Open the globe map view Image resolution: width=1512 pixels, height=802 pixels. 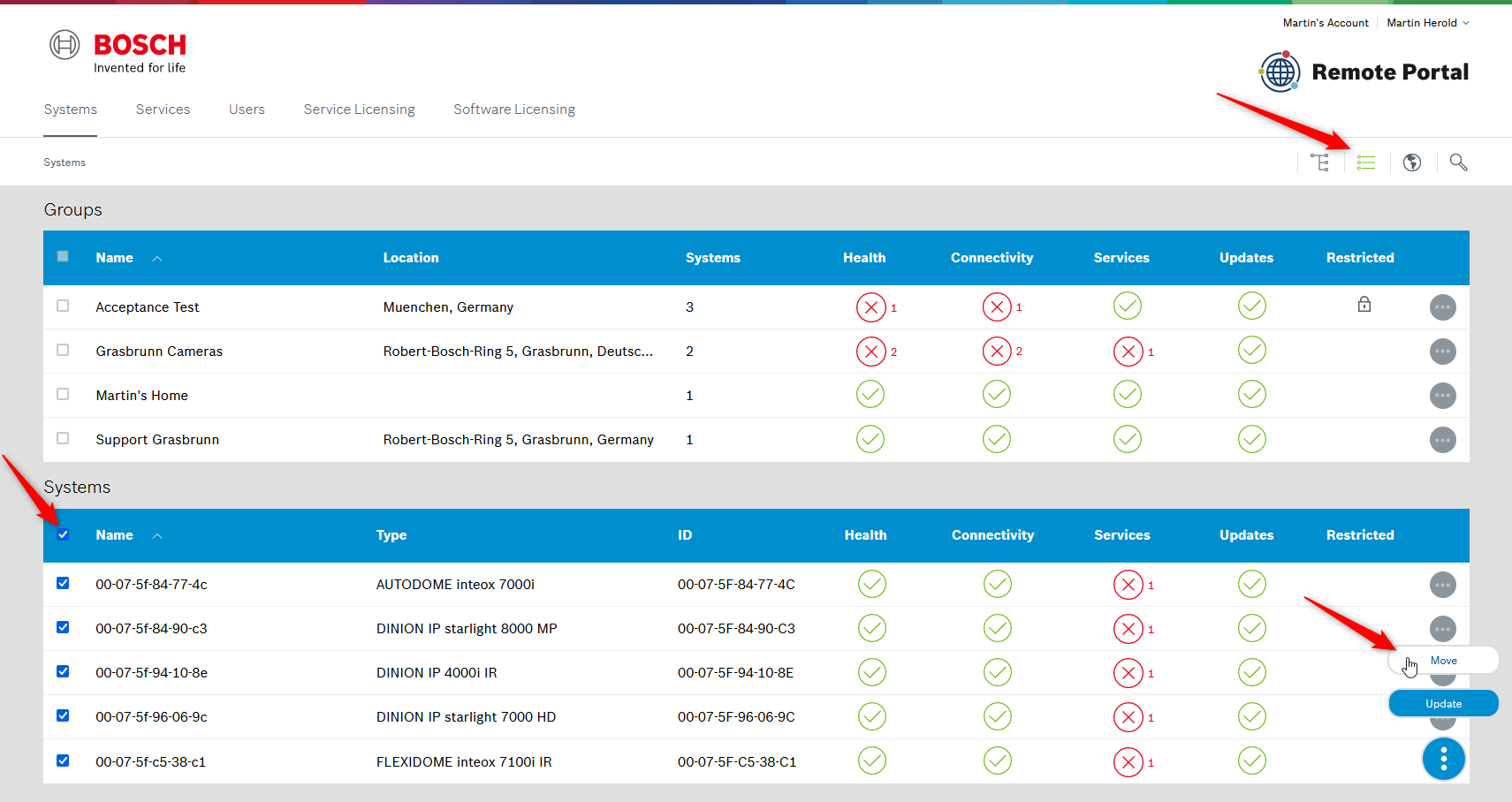1412,163
